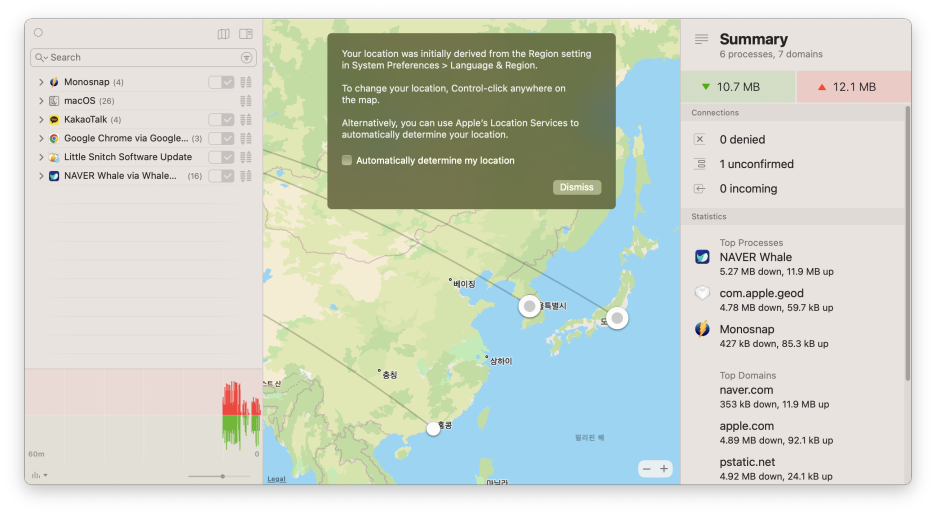The width and height of the screenshot is (936, 515).
Task: Toggle the Google Chrome rule switch
Action: [x=221, y=138]
